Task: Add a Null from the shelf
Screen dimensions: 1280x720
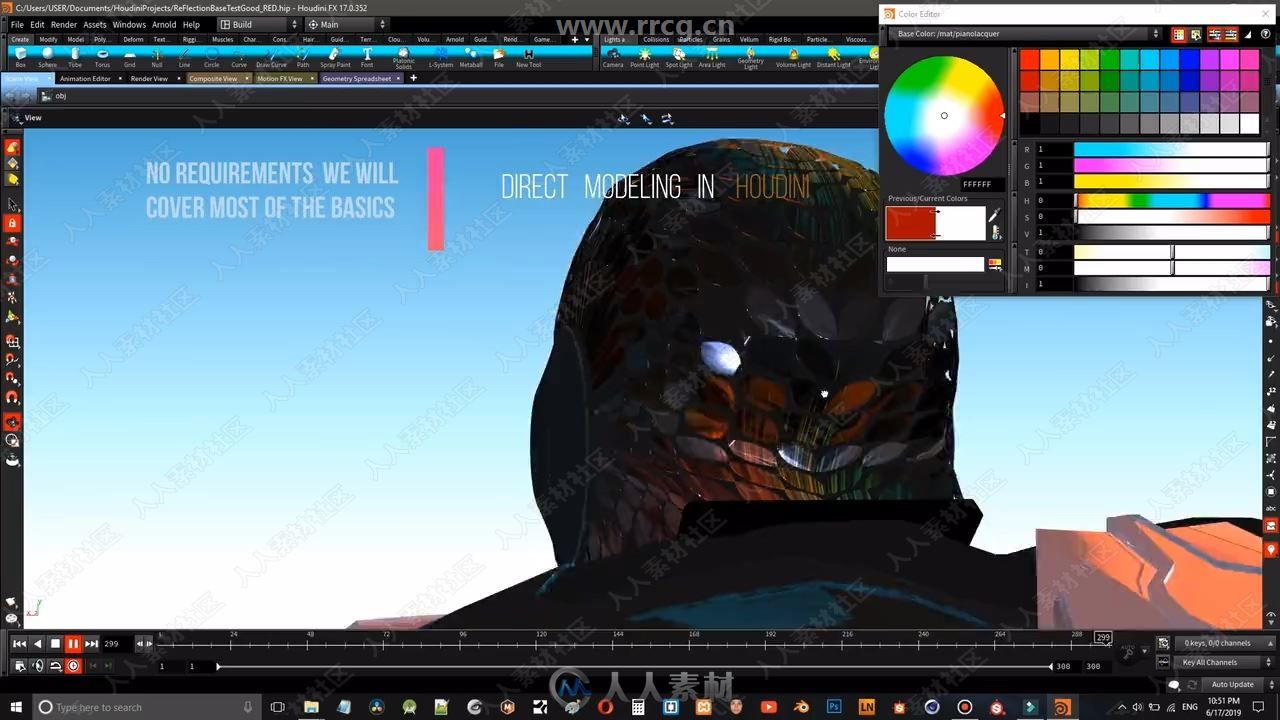Action: (157, 56)
